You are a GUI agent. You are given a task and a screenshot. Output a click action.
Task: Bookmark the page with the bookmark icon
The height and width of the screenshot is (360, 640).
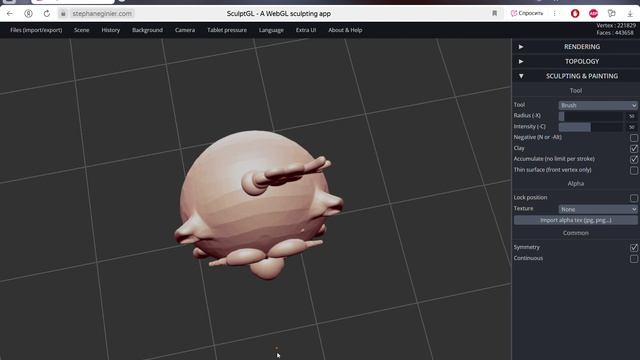(x=494, y=13)
